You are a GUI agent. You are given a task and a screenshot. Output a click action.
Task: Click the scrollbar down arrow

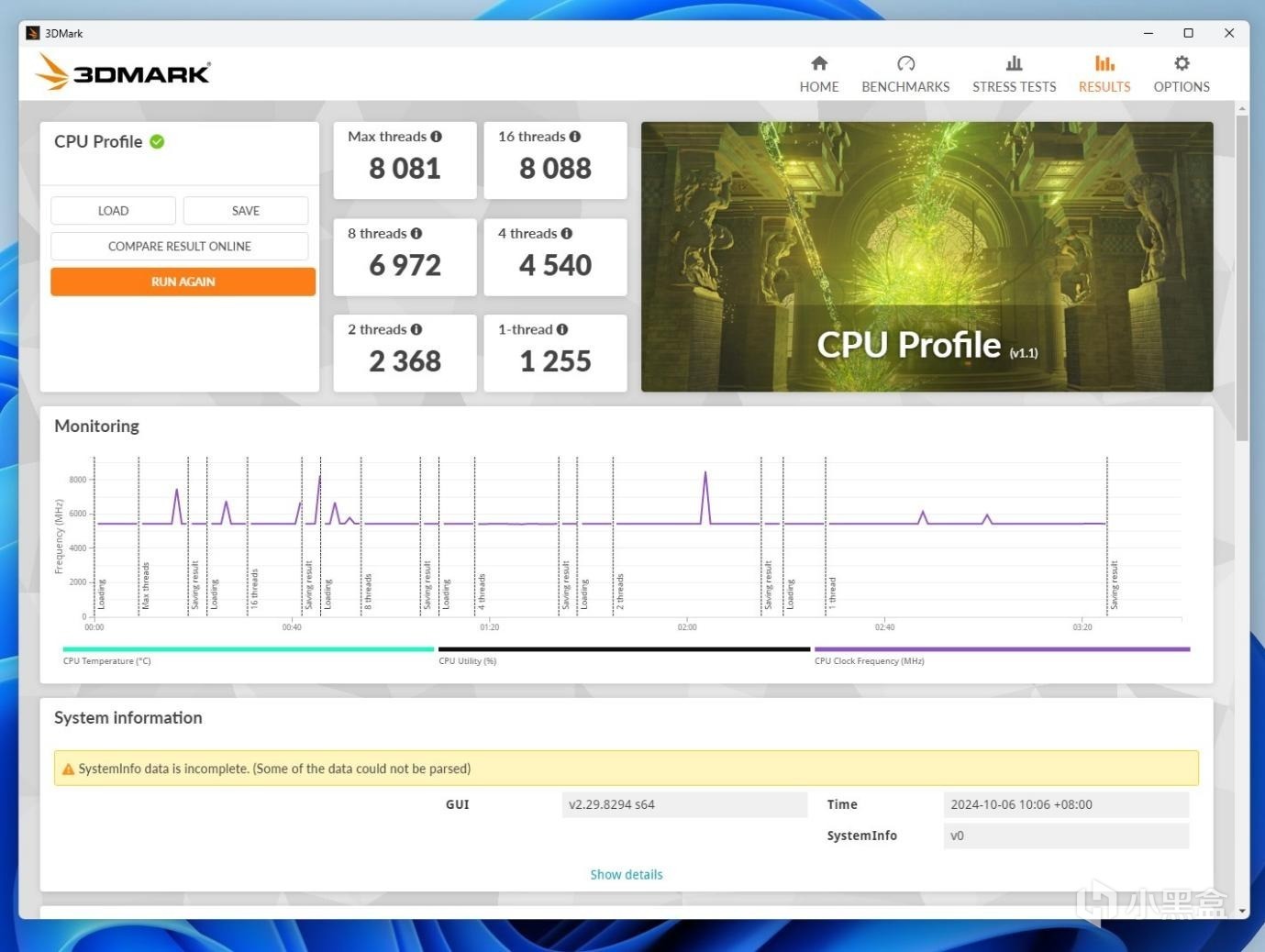point(1242,912)
